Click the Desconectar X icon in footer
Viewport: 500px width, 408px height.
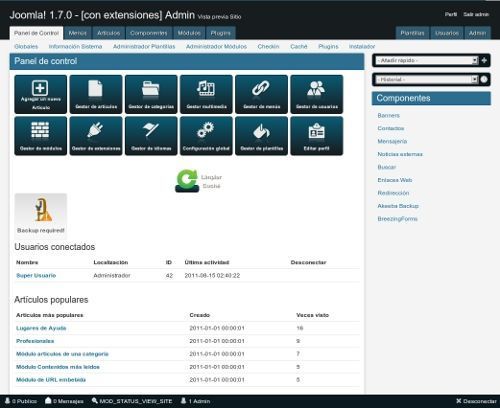459,401
